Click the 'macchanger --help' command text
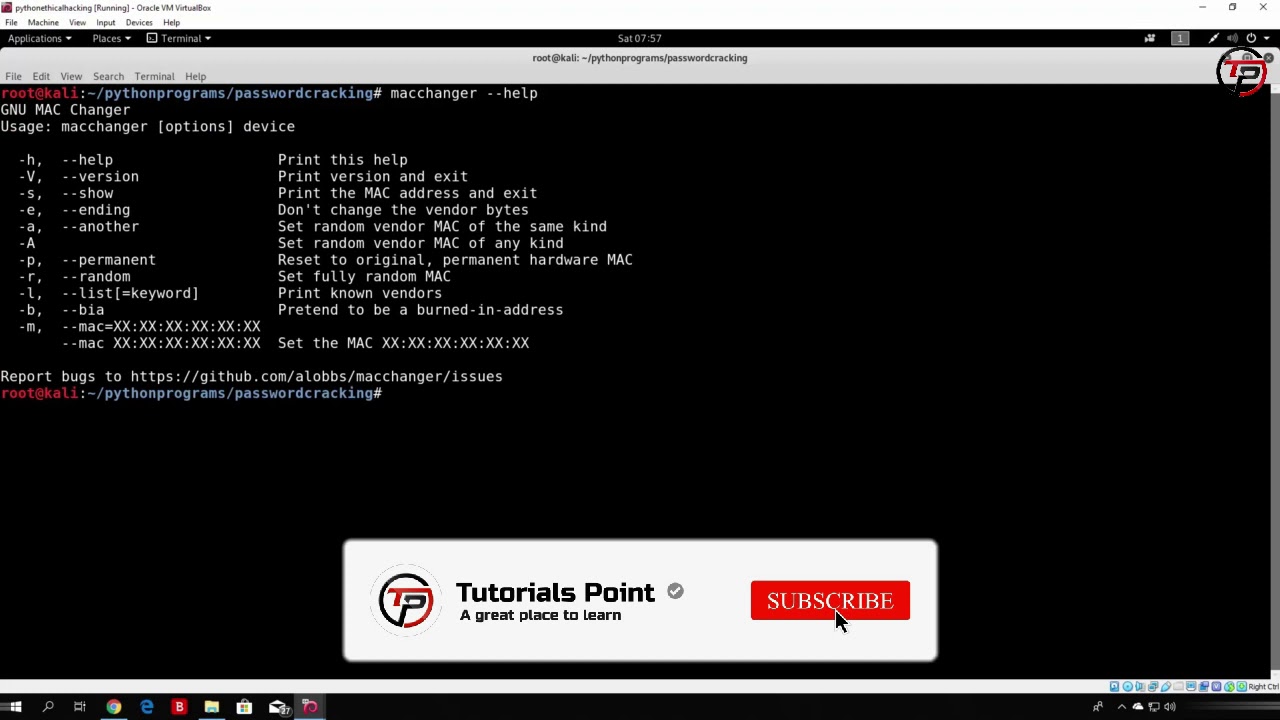Viewport: 1280px width, 720px height. click(x=464, y=93)
